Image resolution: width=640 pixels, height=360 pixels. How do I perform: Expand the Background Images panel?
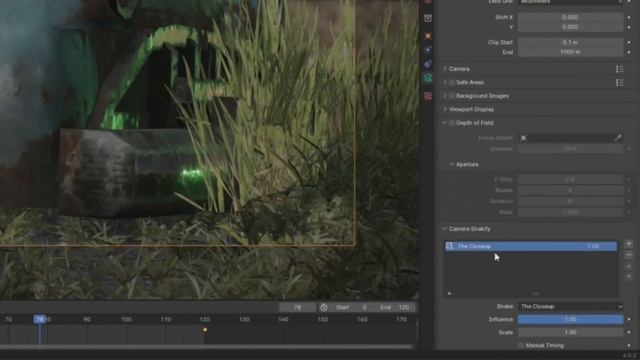445,96
